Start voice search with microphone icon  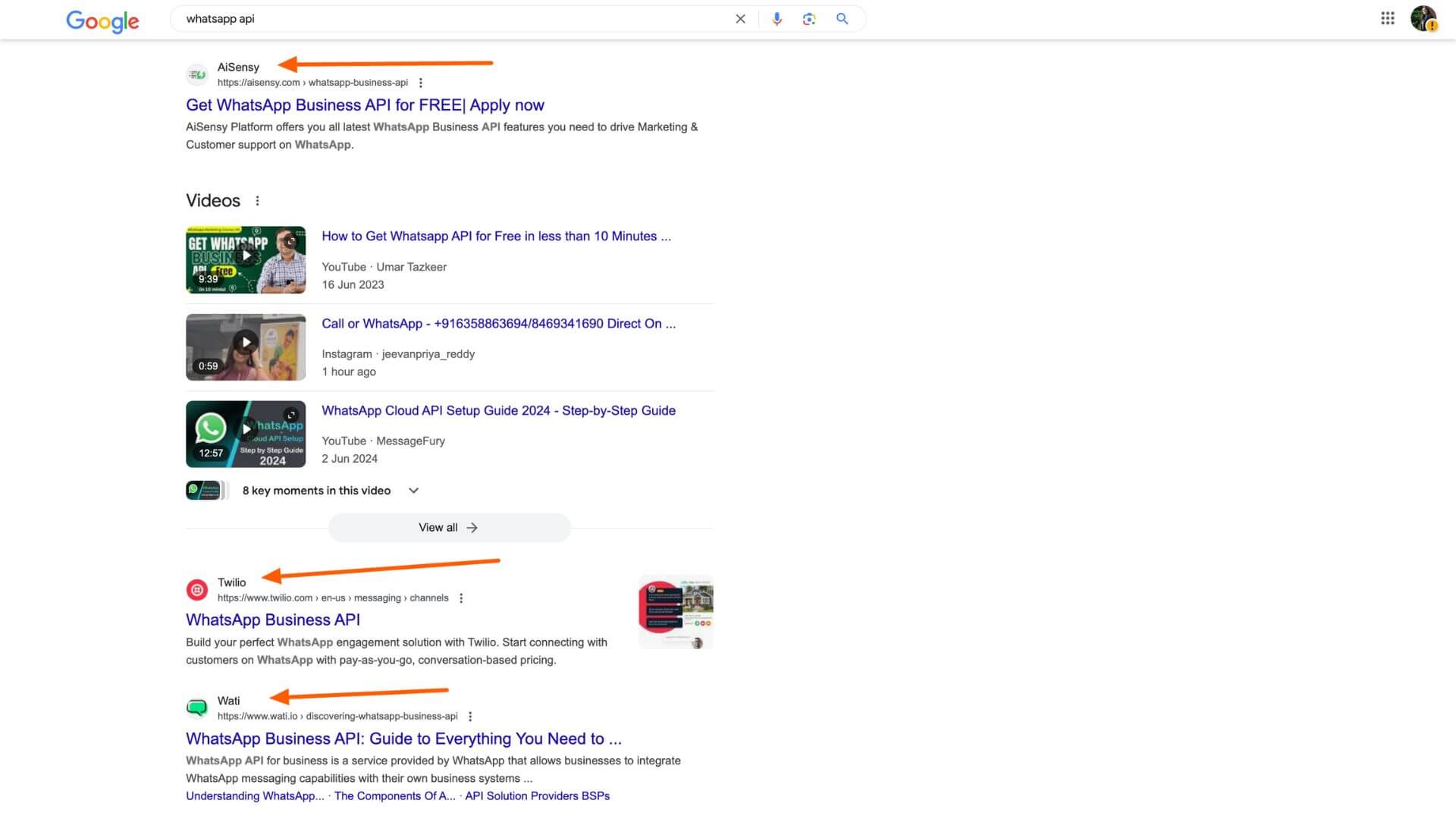[x=777, y=19]
